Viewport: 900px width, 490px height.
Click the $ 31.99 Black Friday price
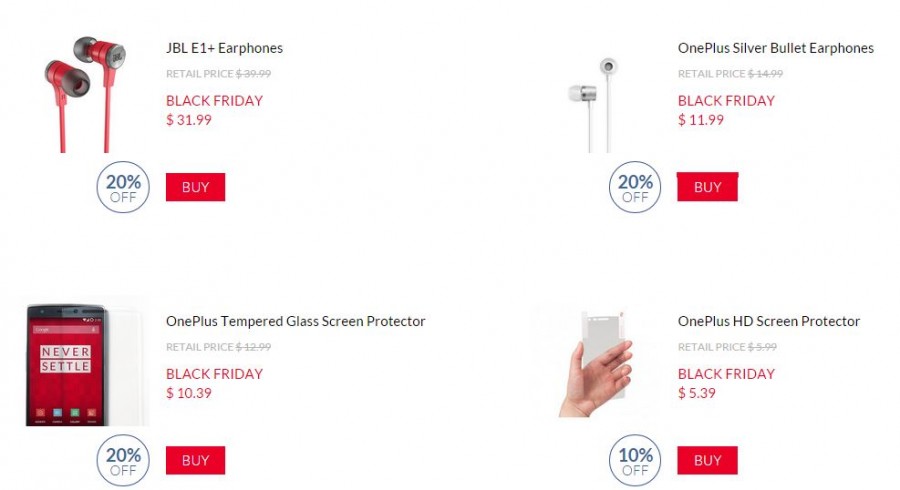pos(189,120)
